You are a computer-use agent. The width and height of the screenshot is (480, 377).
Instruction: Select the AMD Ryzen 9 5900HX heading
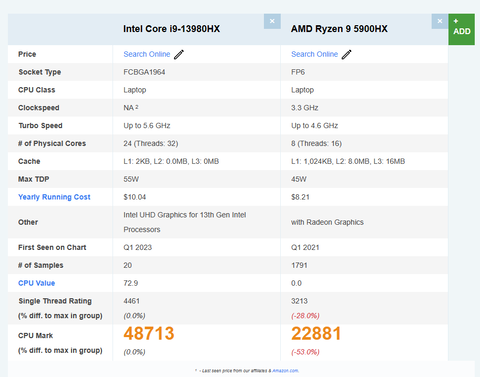click(x=339, y=29)
